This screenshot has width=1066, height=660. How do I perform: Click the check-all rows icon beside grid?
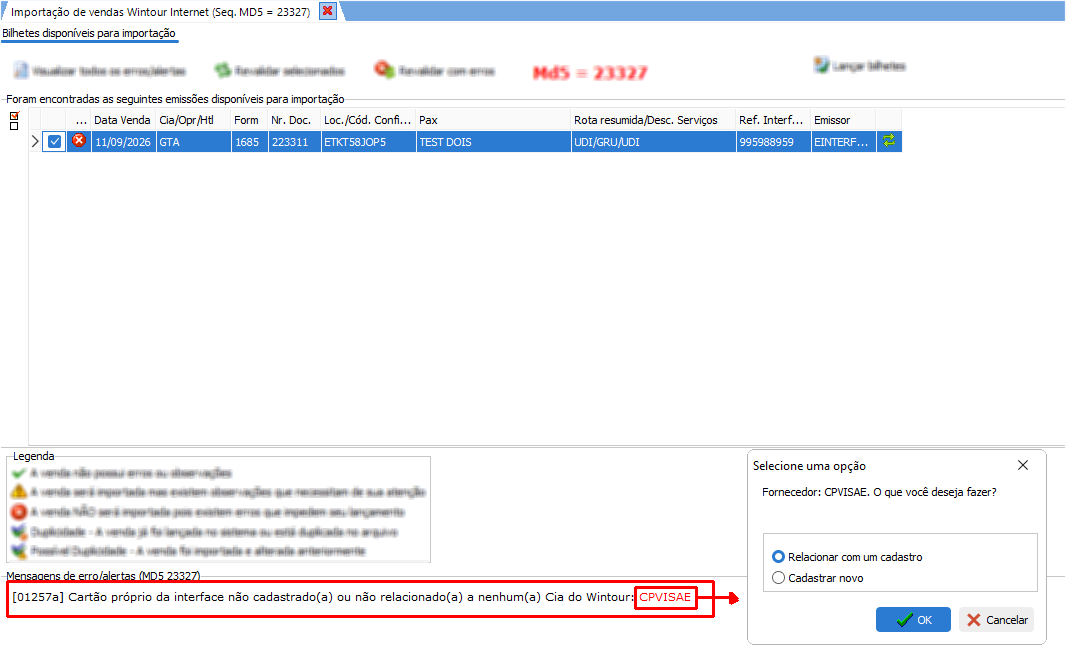click(14, 116)
